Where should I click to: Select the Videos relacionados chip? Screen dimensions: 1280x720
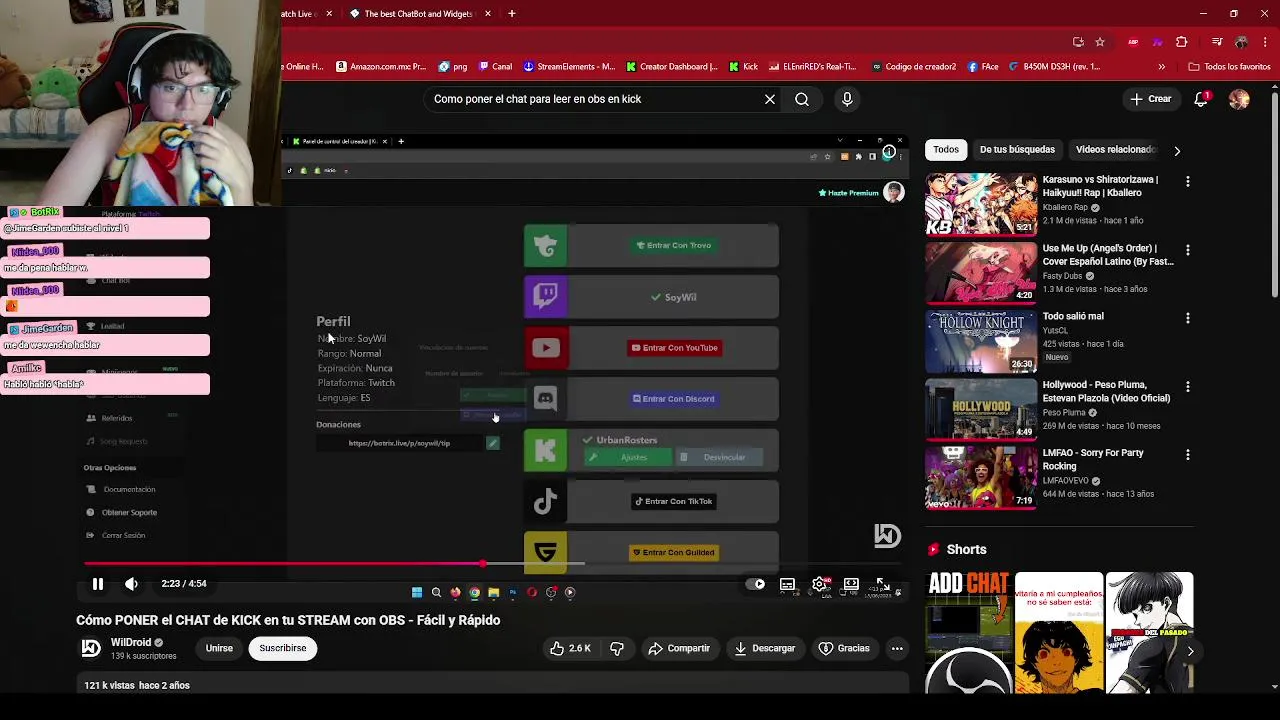(x=1116, y=149)
